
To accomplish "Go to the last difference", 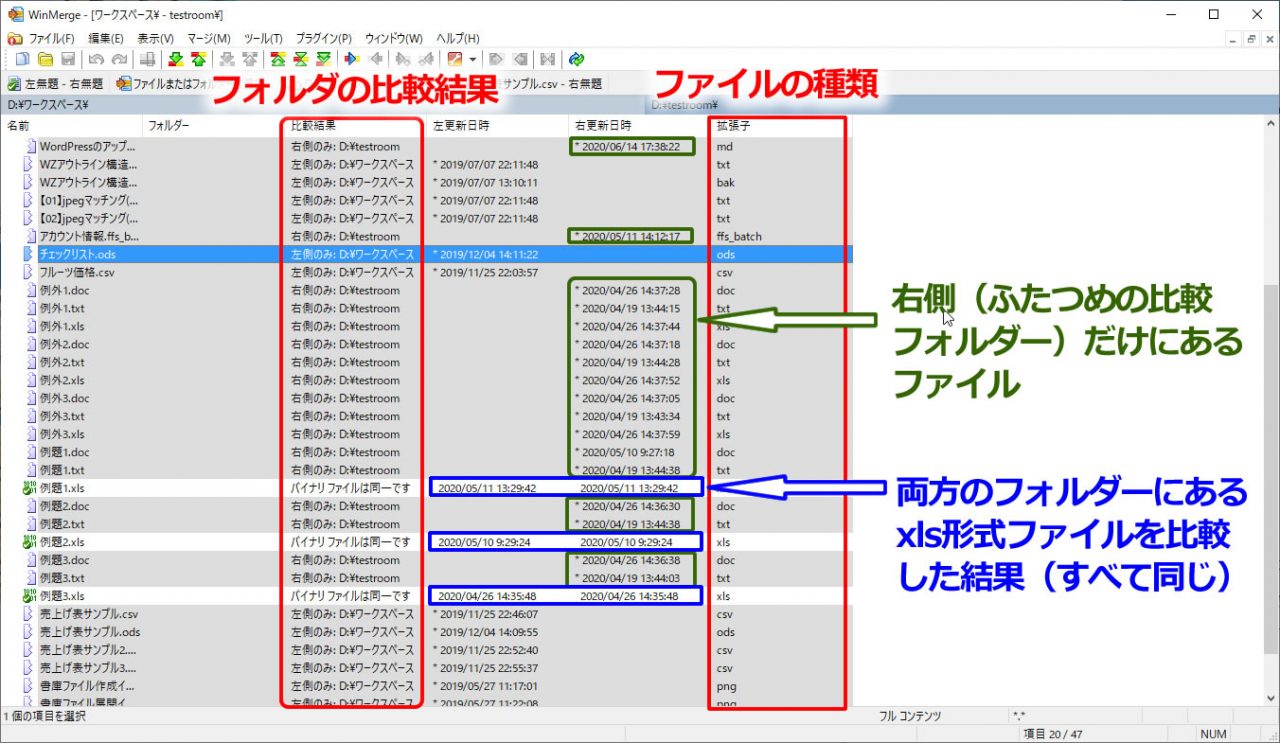I will (x=323, y=59).
